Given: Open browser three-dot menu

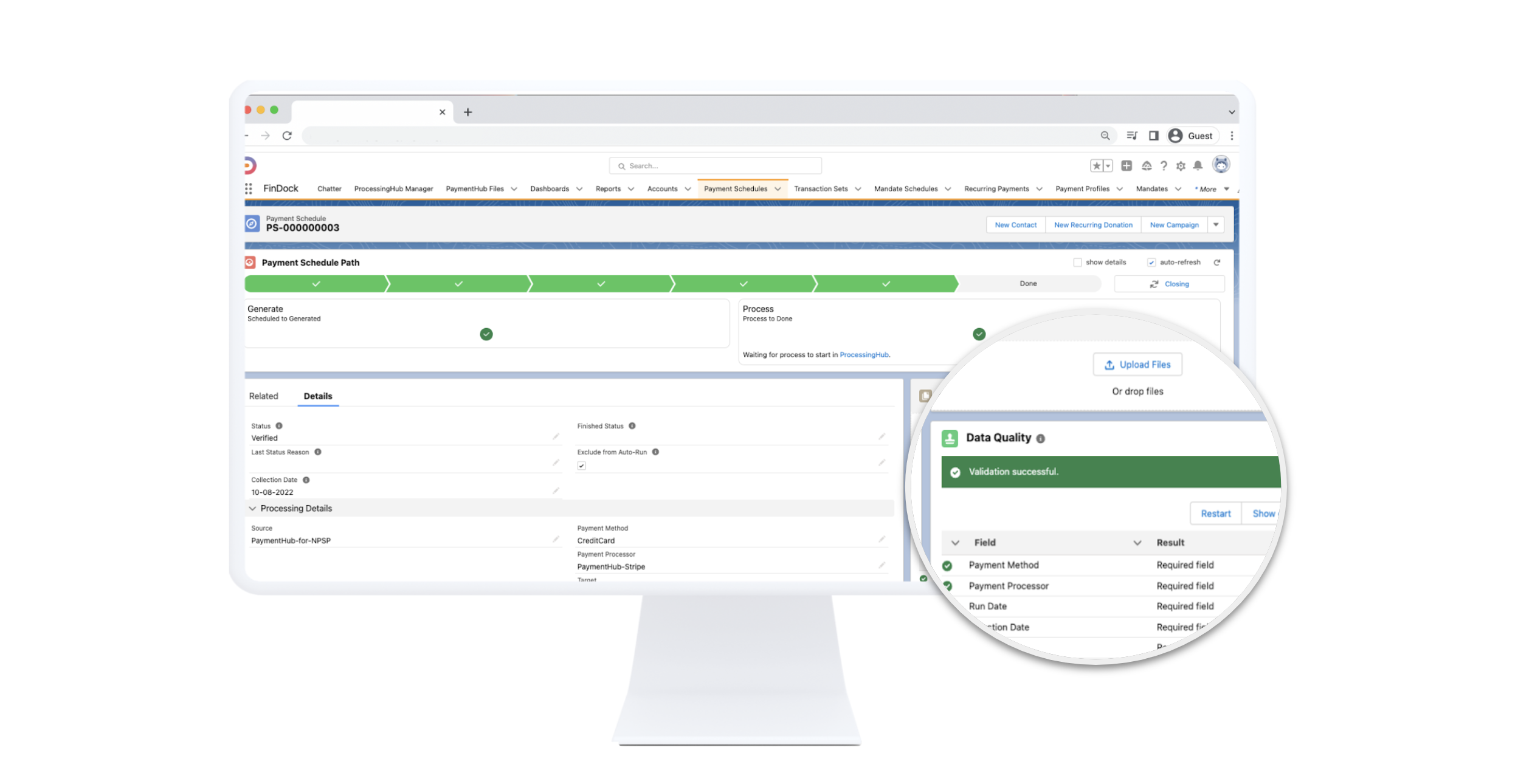Looking at the screenshot, I should tap(1232, 136).
